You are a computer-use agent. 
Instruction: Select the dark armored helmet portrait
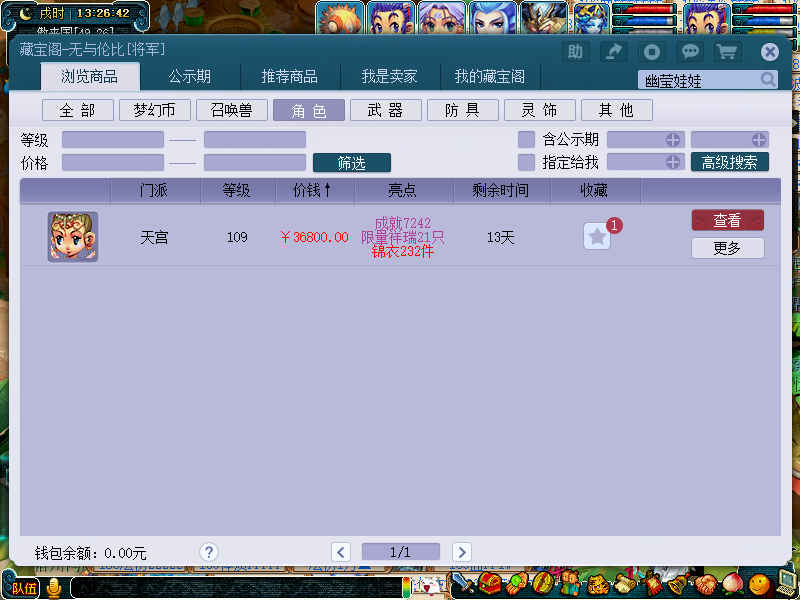[544, 18]
